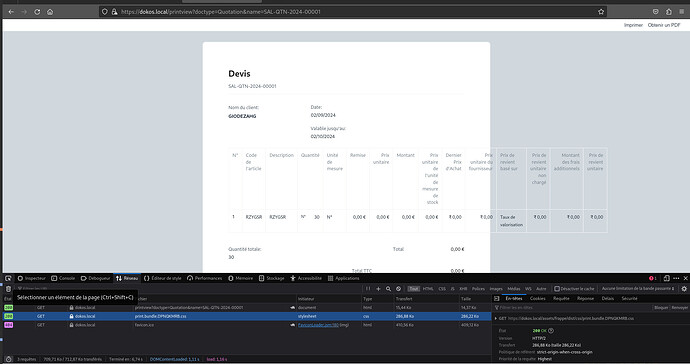Focus the Filtrer les en-têtes field

coord(572,308)
